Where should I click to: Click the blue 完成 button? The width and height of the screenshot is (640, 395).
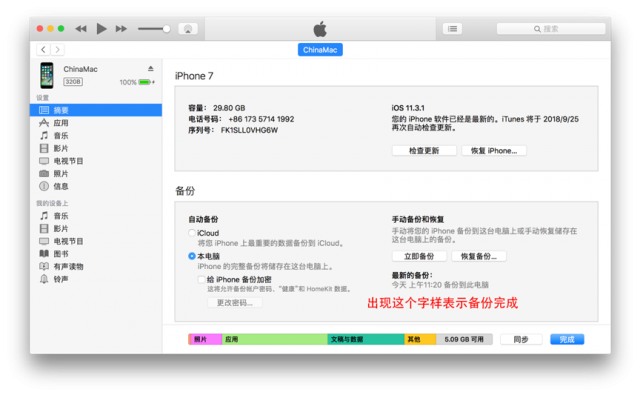(x=567, y=339)
